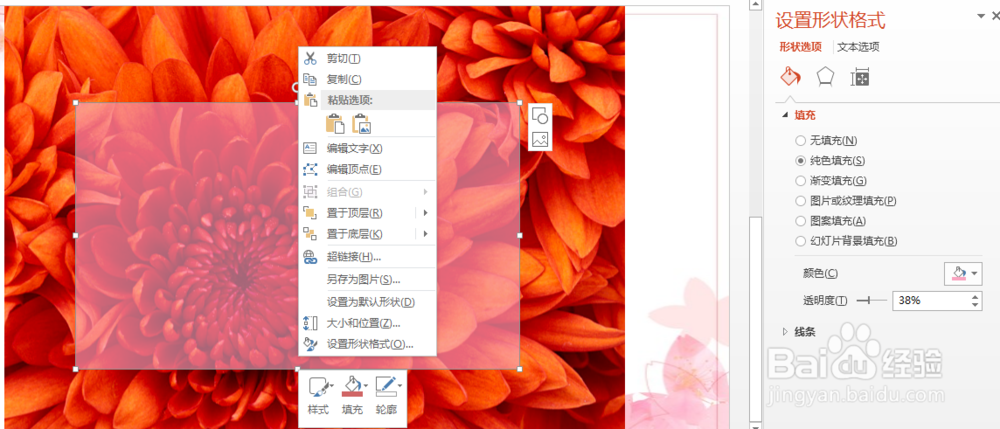Viewport: 1000px width, 429px height.
Task: Click the picture icon beside the selected shape
Action: tap(540, 139)
